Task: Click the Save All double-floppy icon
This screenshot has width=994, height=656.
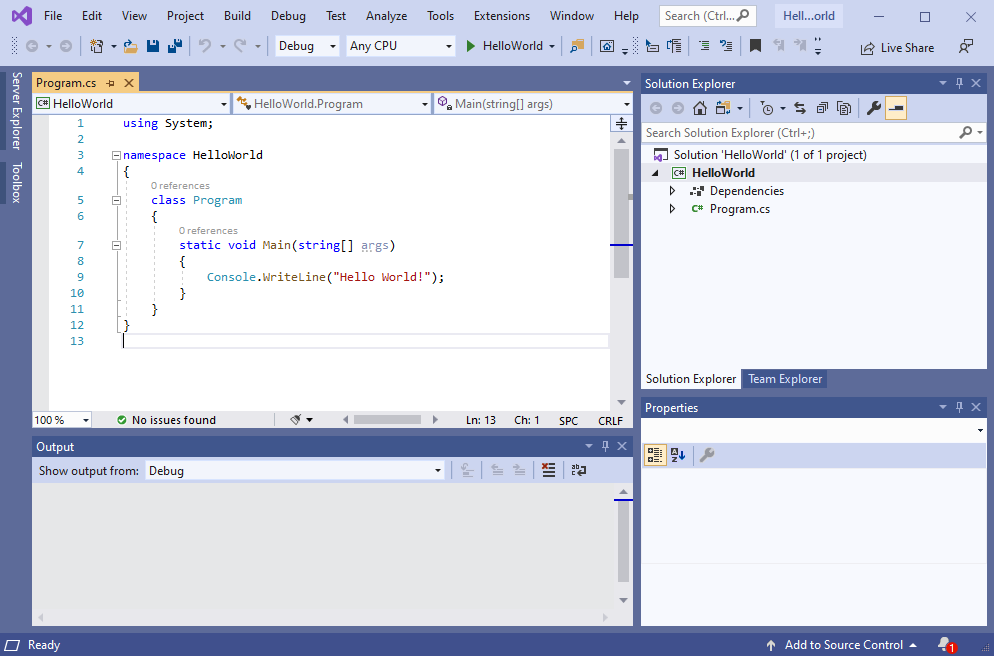Action: click(175, 46)
